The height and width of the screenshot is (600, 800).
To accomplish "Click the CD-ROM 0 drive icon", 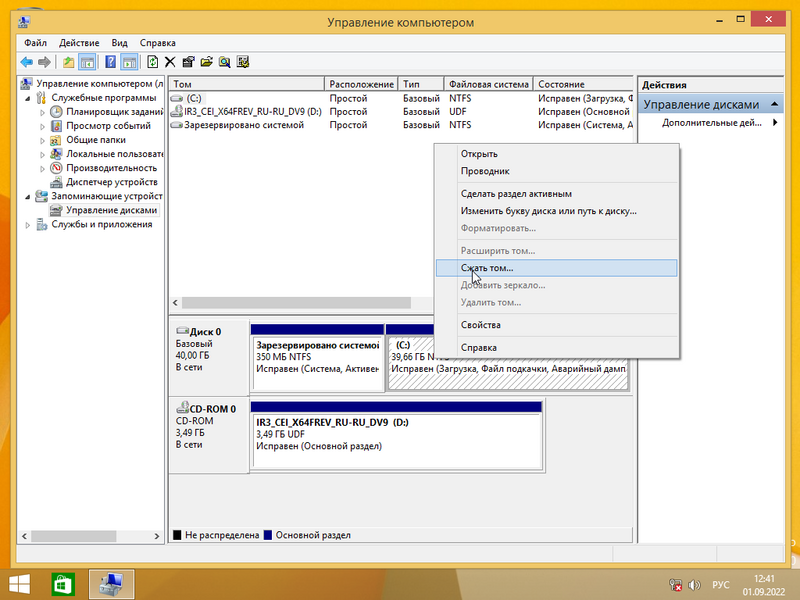I will coord(182,408).
